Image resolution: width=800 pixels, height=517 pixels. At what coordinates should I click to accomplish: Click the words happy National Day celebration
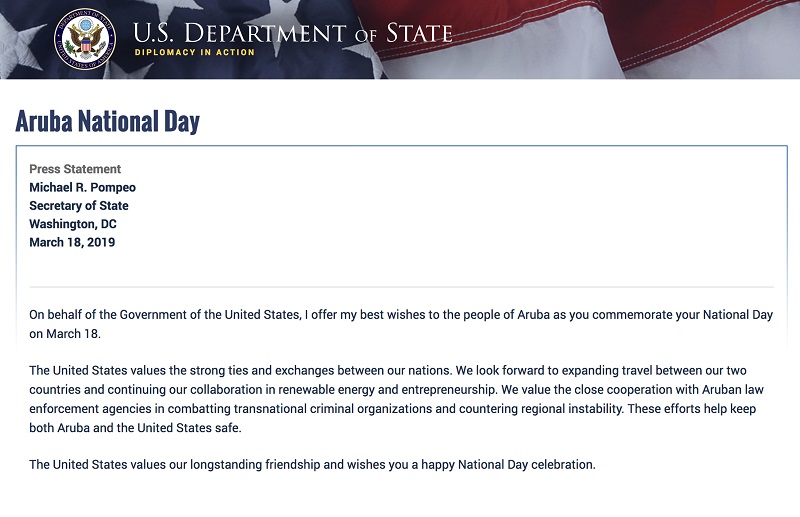pyautogui.click(x=508, y=465)
